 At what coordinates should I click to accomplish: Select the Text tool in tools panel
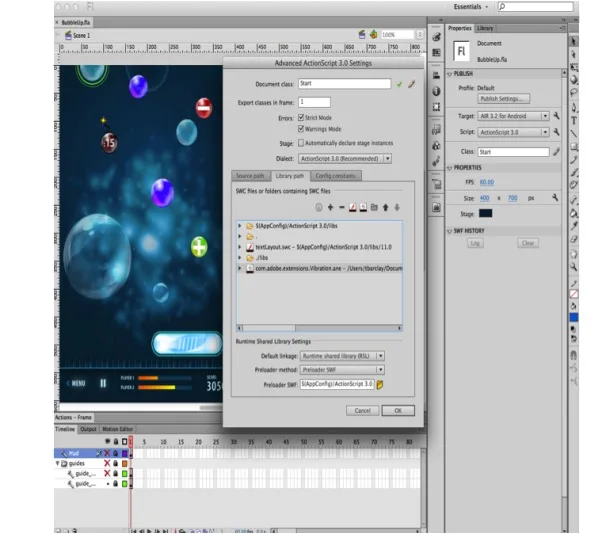(x=574, y=121)
